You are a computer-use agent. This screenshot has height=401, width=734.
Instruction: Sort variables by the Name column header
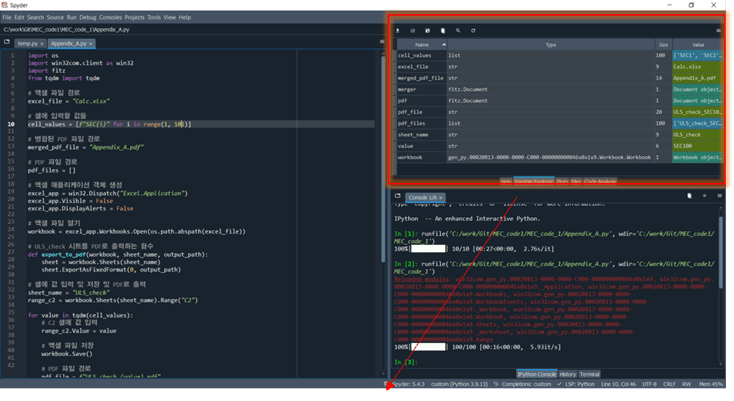(422, 45)
